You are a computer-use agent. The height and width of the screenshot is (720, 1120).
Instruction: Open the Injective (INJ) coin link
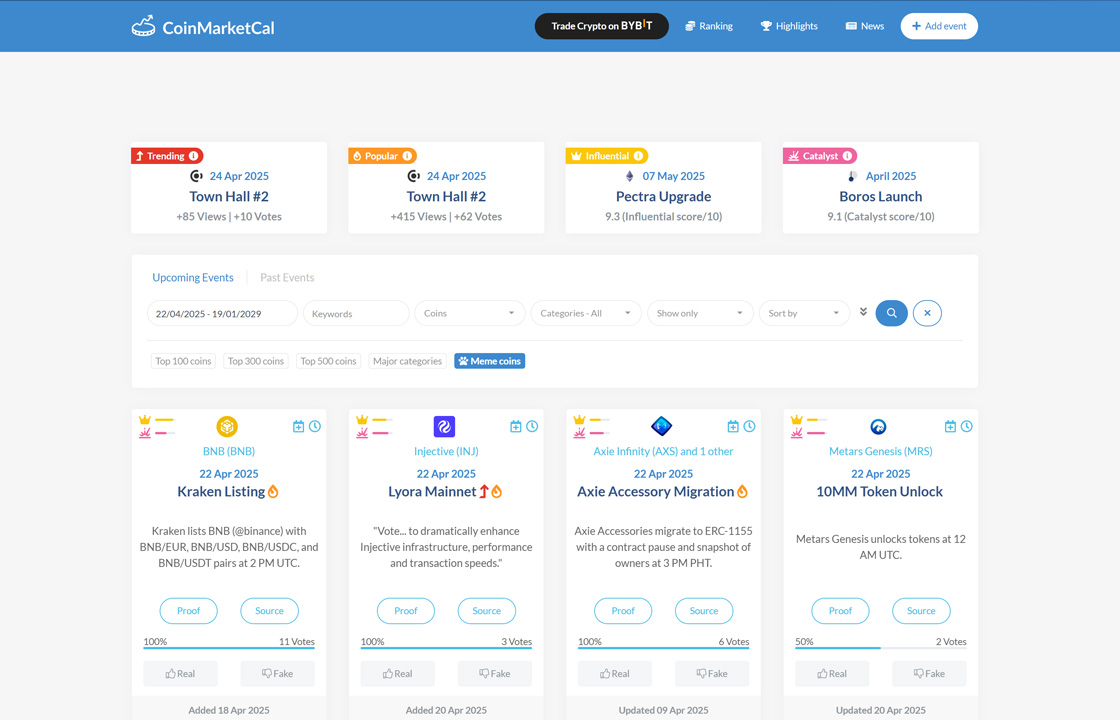coord(446,451)
